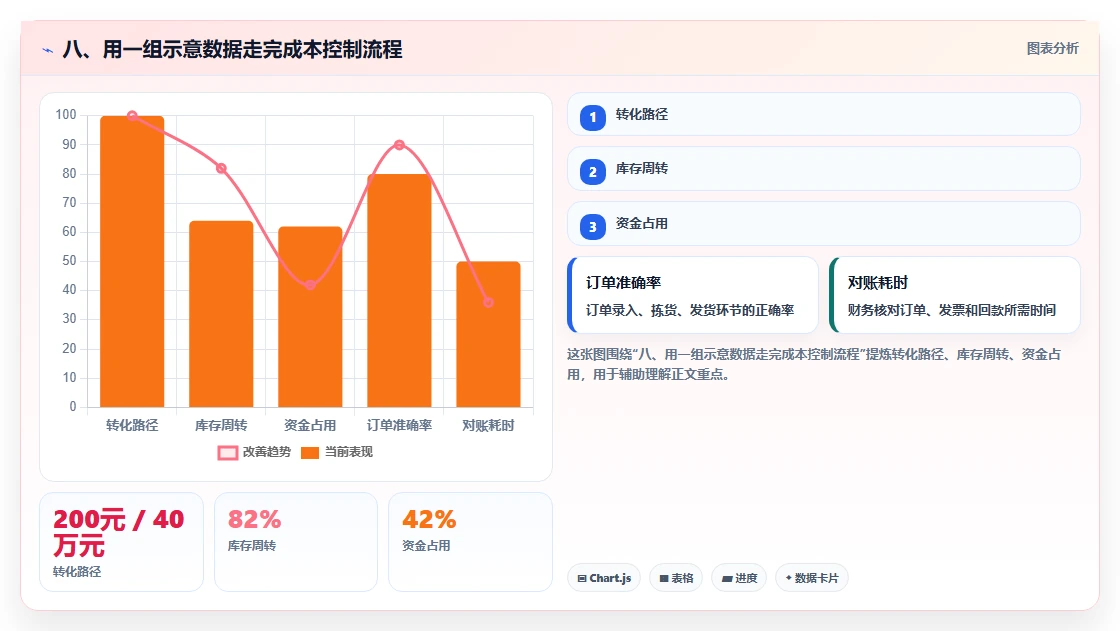This screenshot has width=1120, height=631.
Task: Click the trend line point above 库存周转
Action: pos(221,169)
